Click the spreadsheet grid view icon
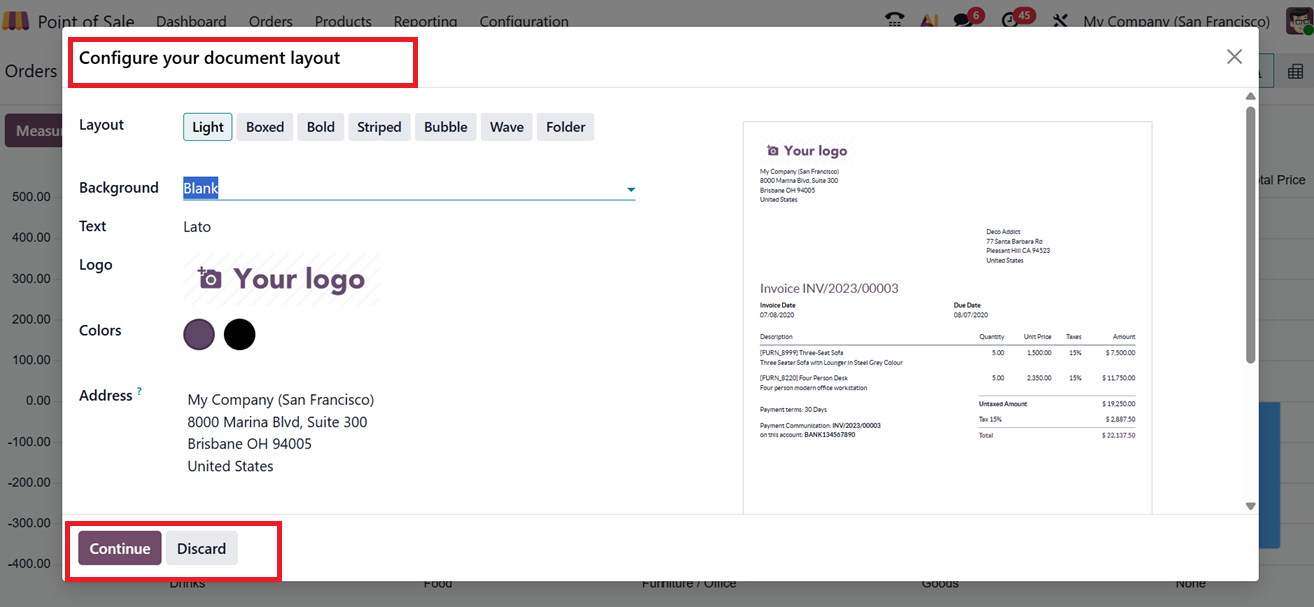 (x=1295, y=71)
